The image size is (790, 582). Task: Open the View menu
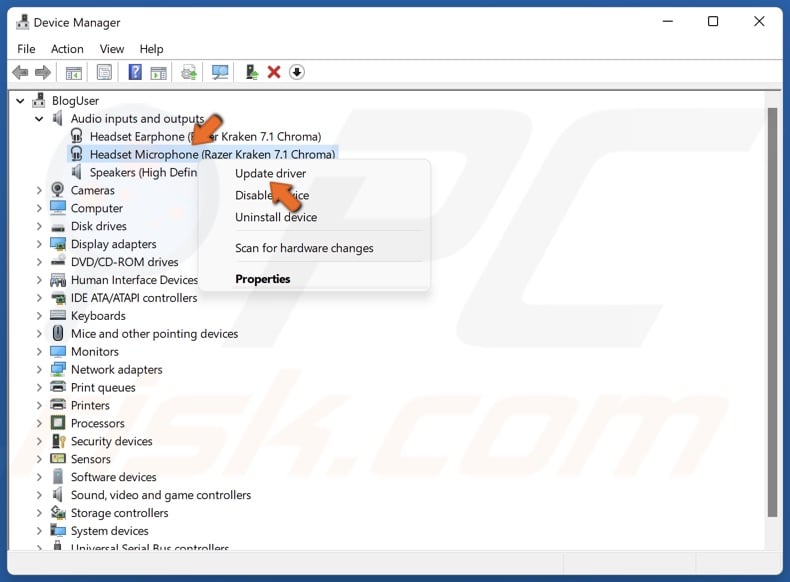112,49
